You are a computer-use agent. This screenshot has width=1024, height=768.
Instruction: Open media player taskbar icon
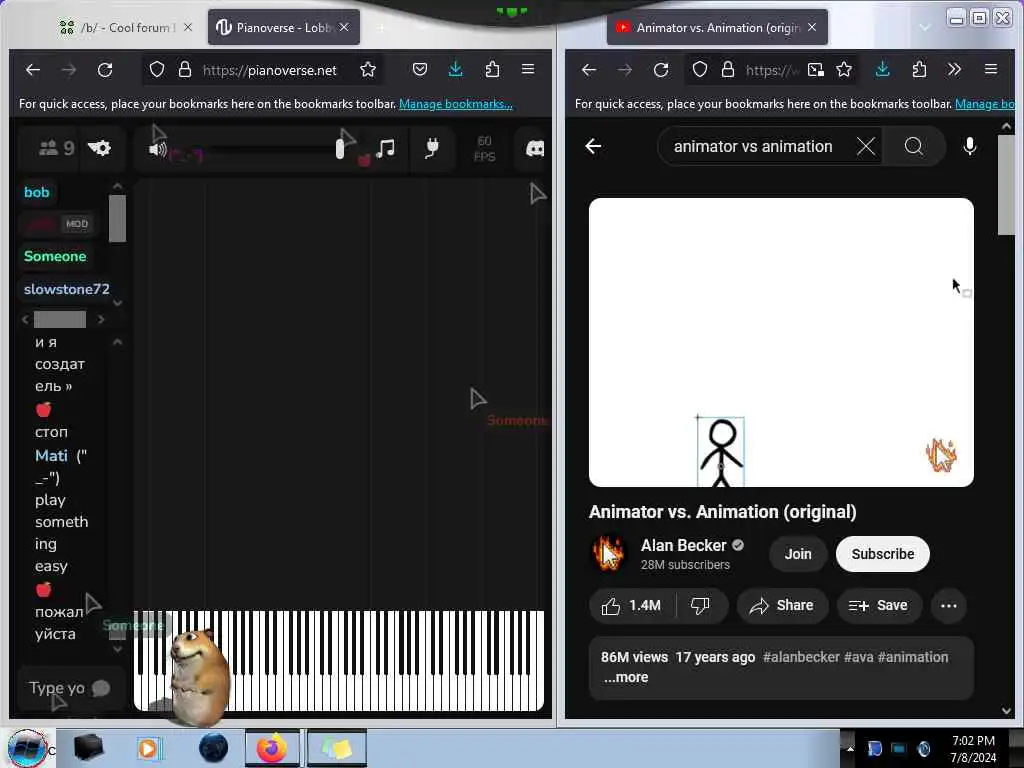pyautogui.click(x=148, y=748)
